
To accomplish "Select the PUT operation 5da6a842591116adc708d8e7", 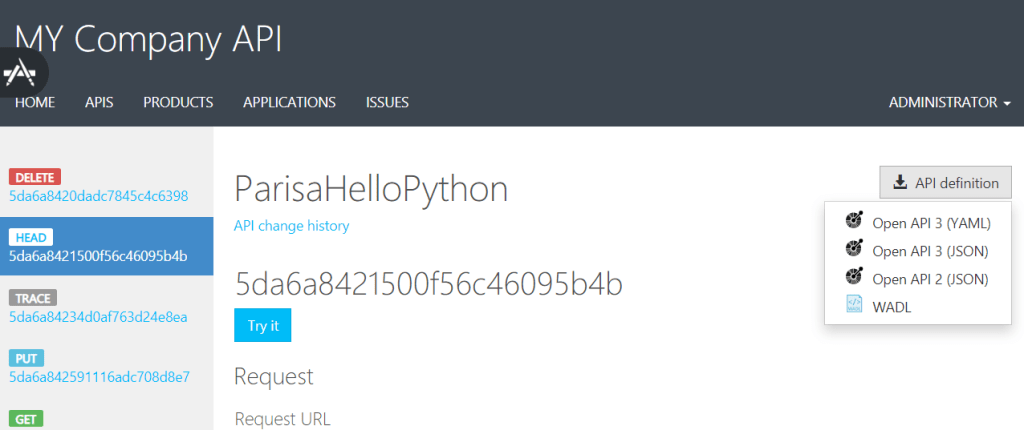I will pyautogui.click(x=98, y=377).
